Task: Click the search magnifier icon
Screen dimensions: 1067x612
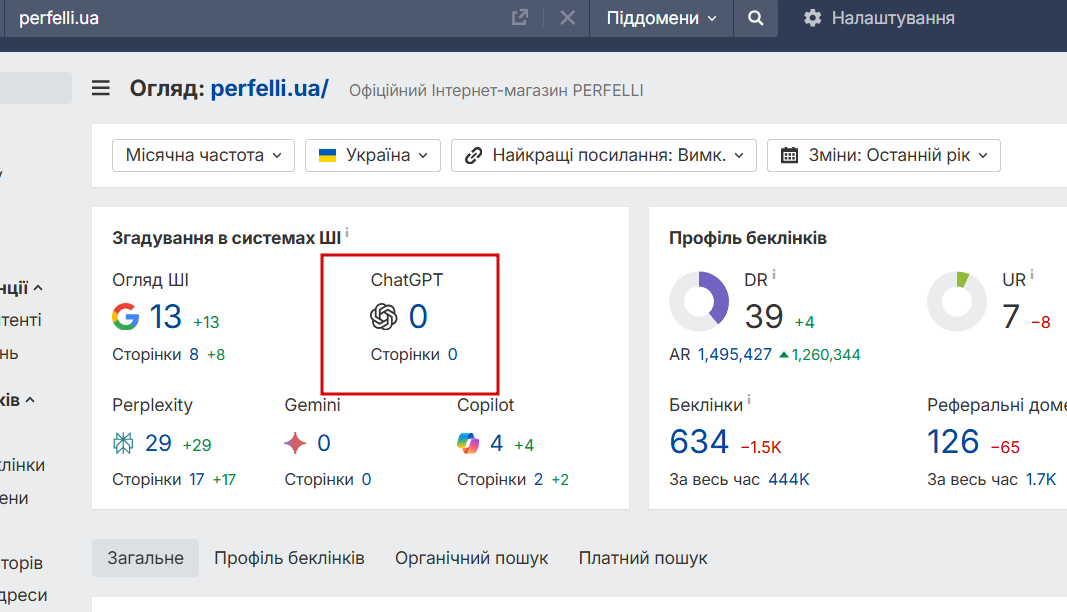Action: 756,18
